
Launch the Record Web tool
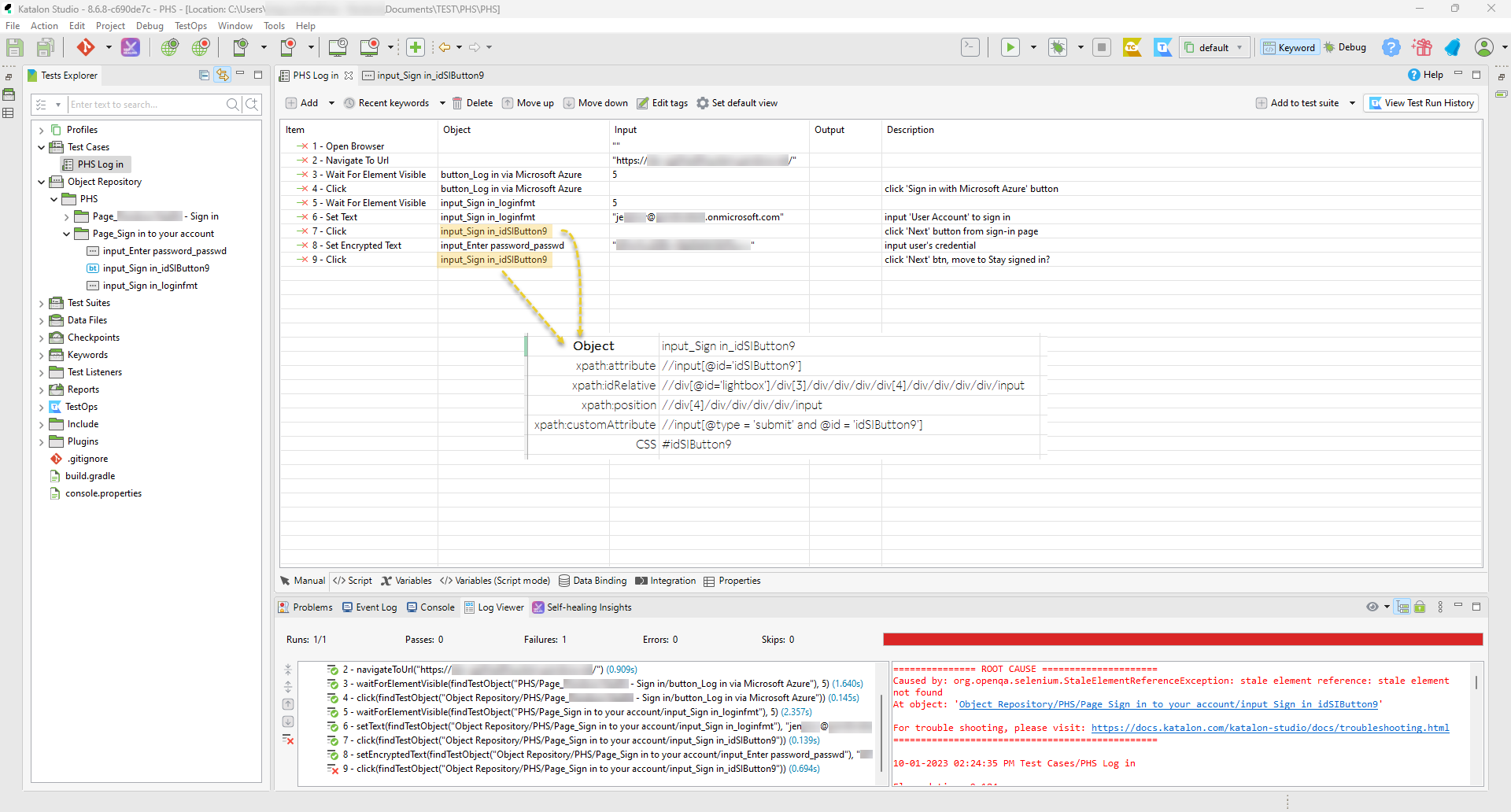(x=201, y=47)
